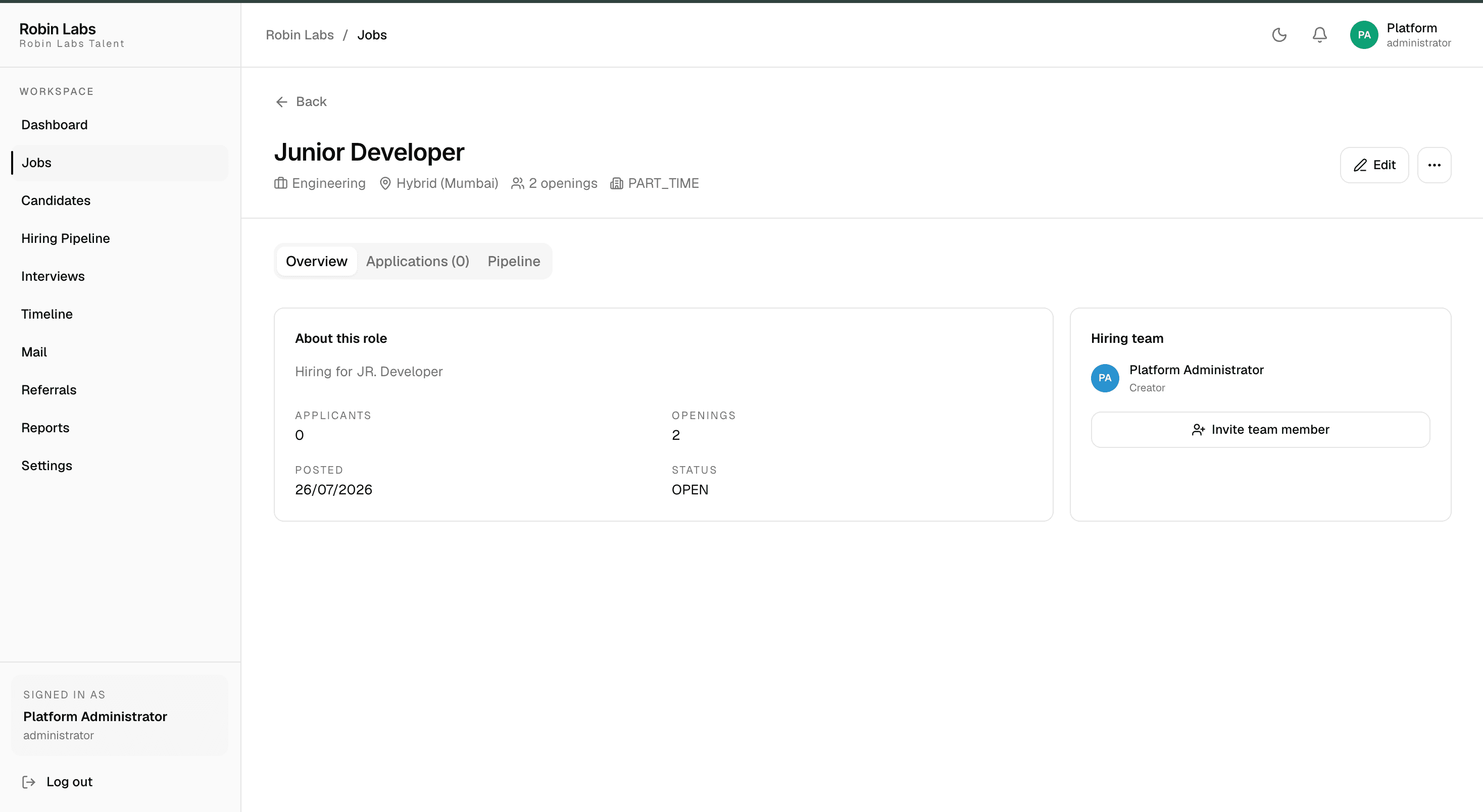This screenshot has height=812, width=1483.
Task: Open Hiring Pipeline in sidebar
Action: pos(119,238)
